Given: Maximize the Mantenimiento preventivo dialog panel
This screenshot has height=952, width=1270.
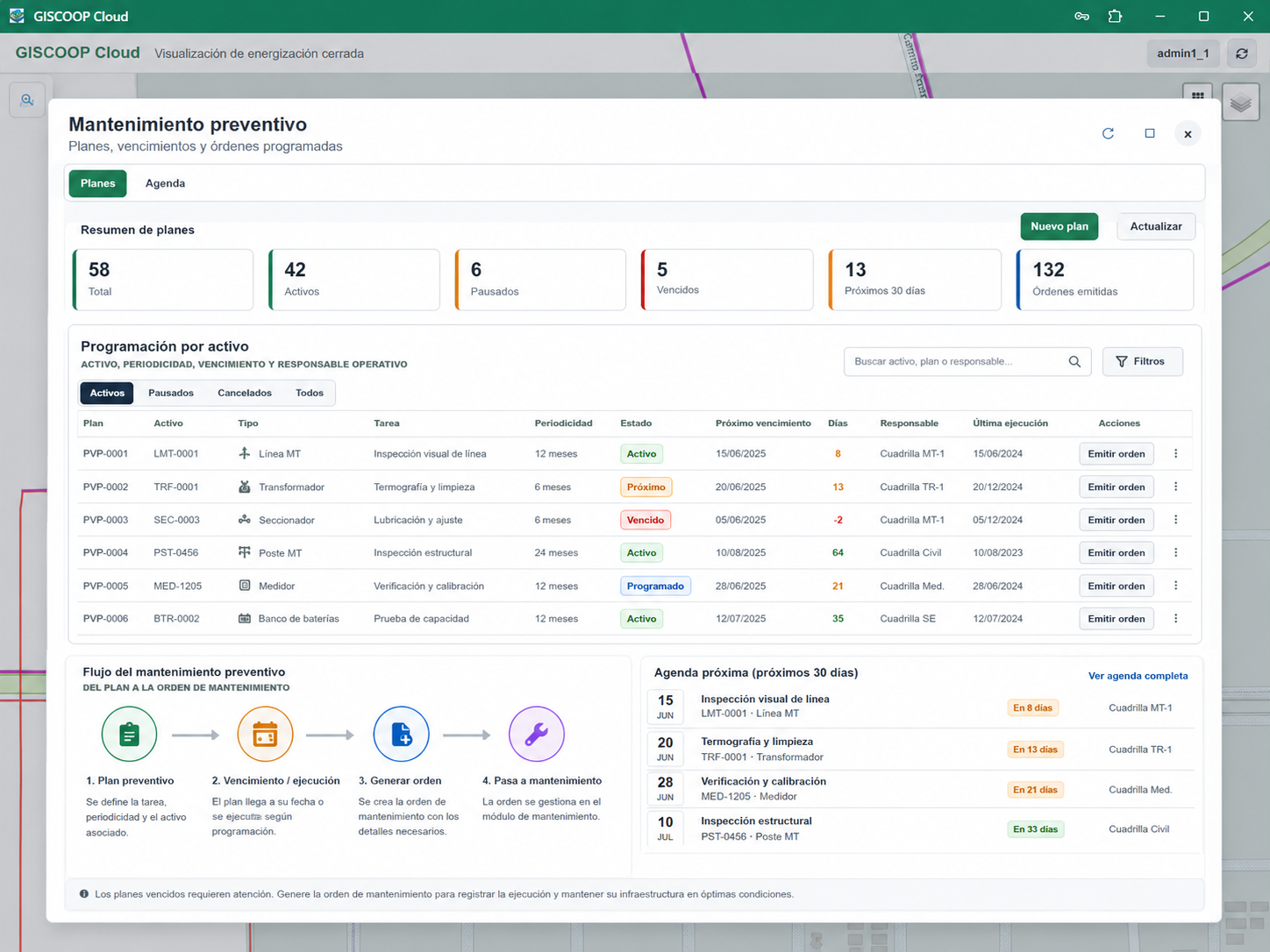Looking at the screenshot, I should coord(1150,133).
